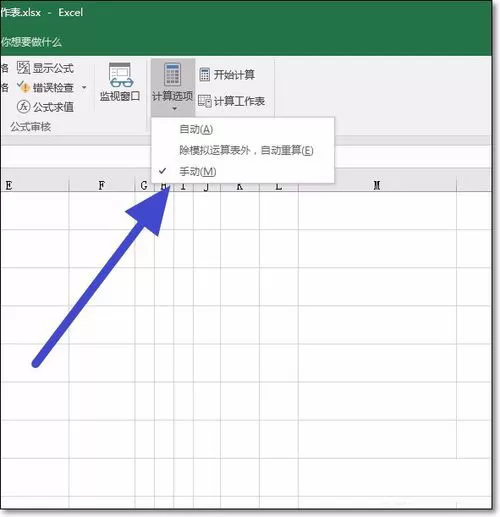Click the 公式审核 group label
The image size is (500, 517).
tap(30, 127)
